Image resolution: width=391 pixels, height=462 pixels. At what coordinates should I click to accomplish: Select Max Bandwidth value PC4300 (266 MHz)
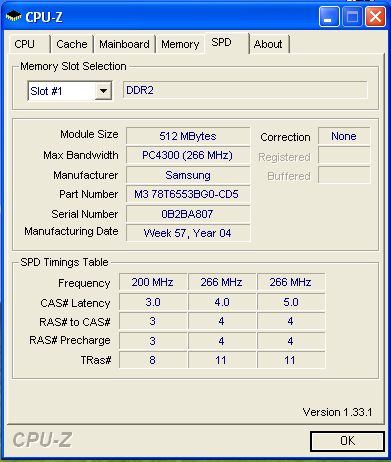tap(188, 155)
